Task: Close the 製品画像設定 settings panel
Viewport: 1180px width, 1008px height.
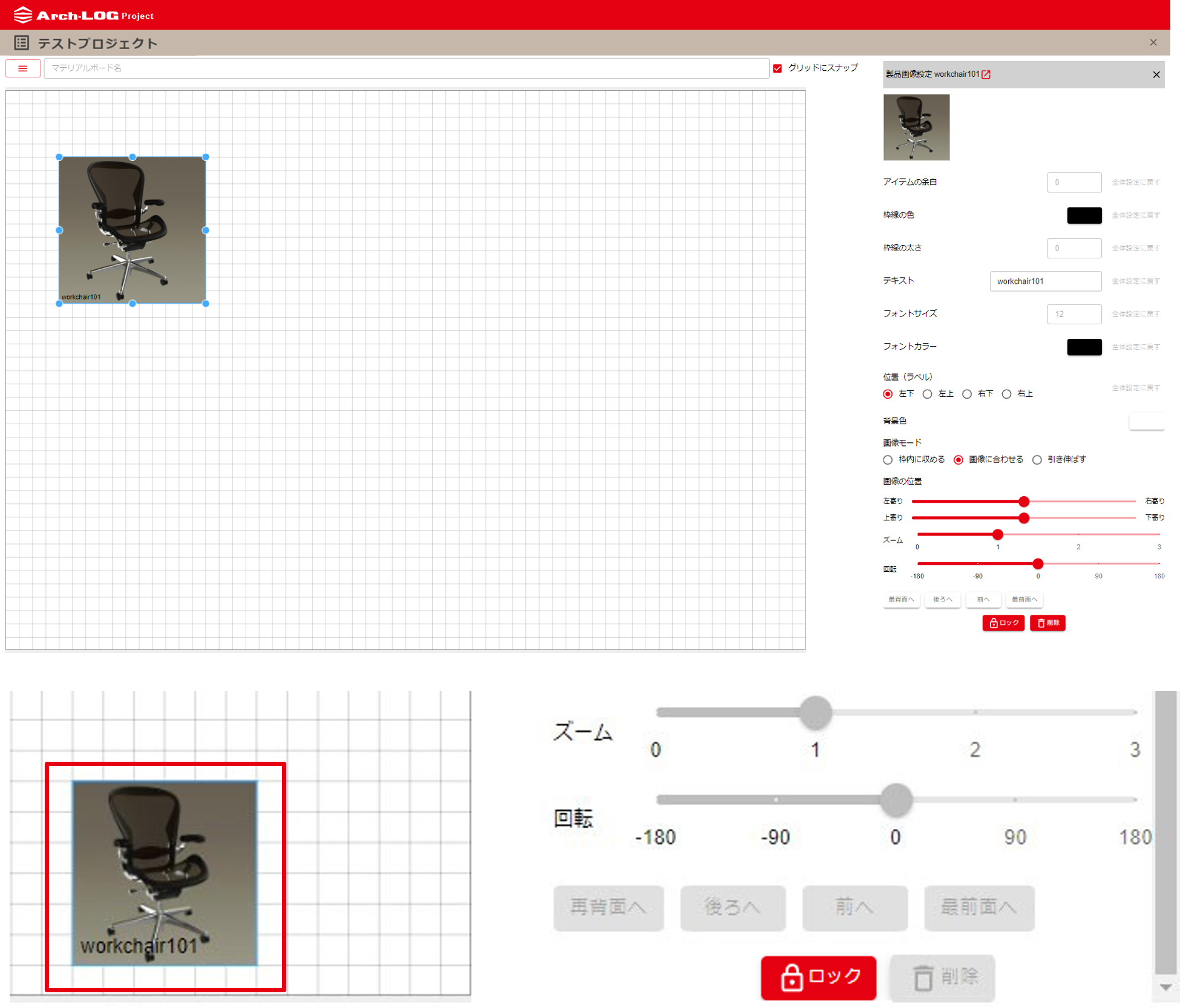Action: point(1156,74)
